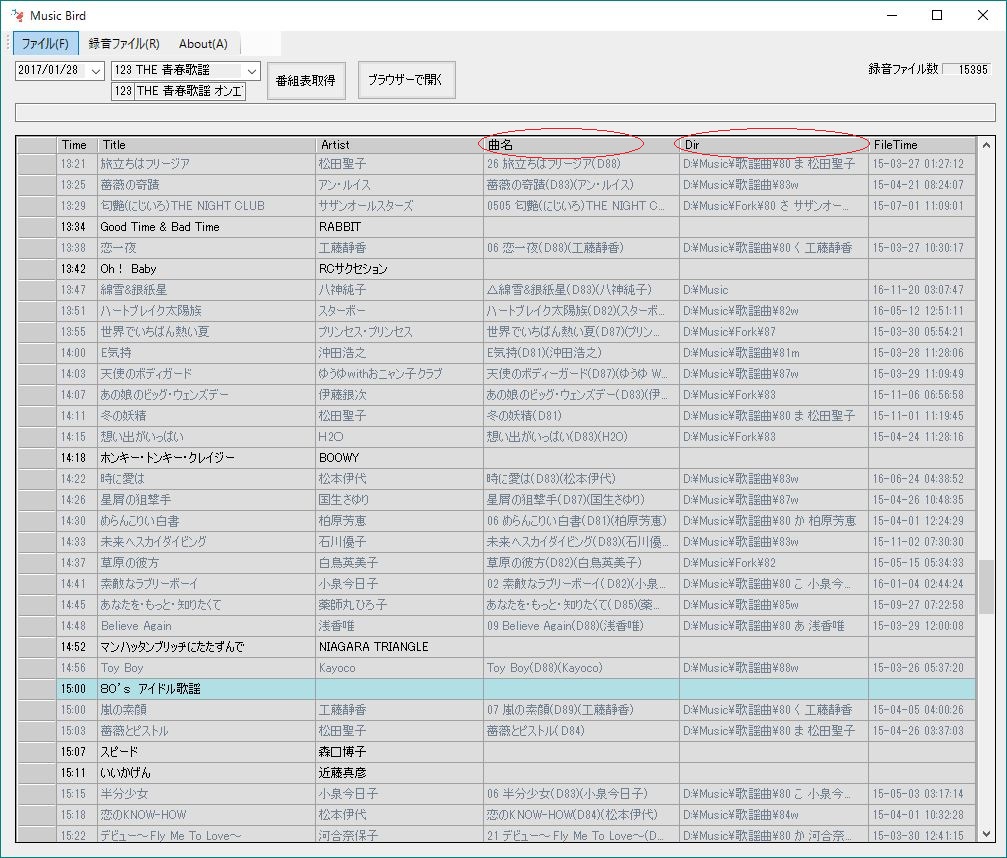
Task: Click artist Kayoco
Action: 337,668
